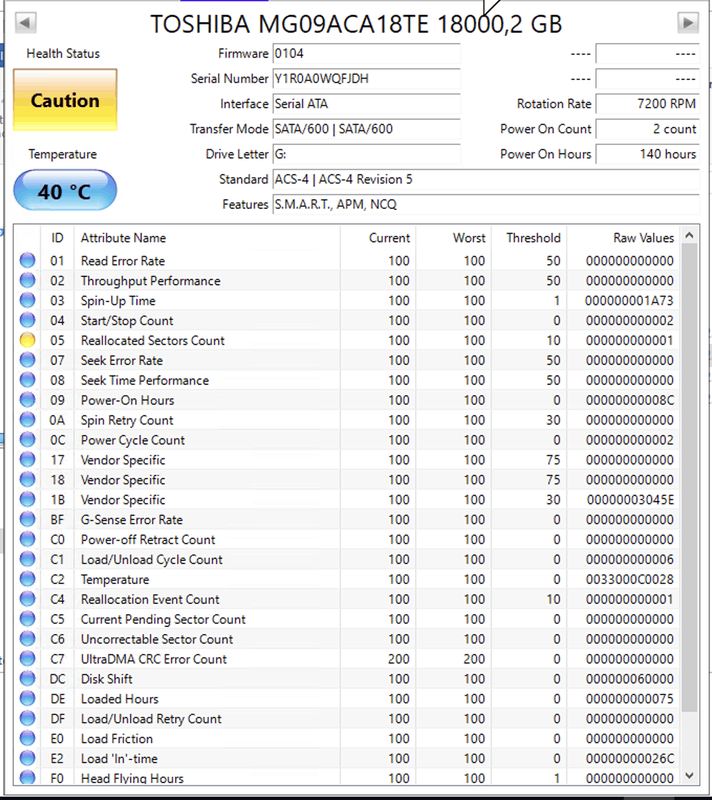Select the Head Flying Hours attribute name
This screenshot has width=712, height=800.
pyautogui.click(x=132, y=778)
